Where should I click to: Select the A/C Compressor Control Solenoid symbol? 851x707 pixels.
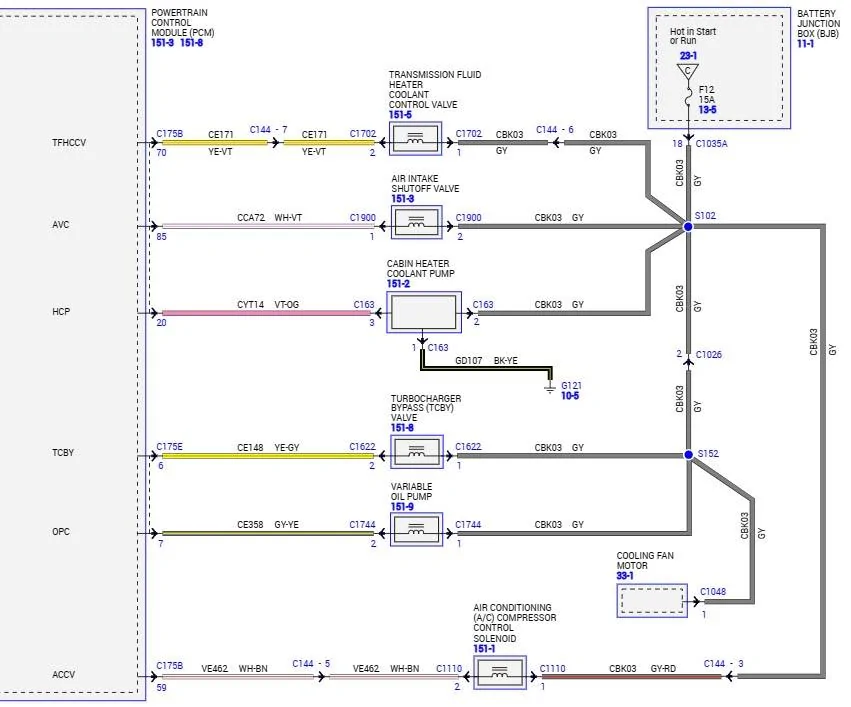click(x=500, y=672)
